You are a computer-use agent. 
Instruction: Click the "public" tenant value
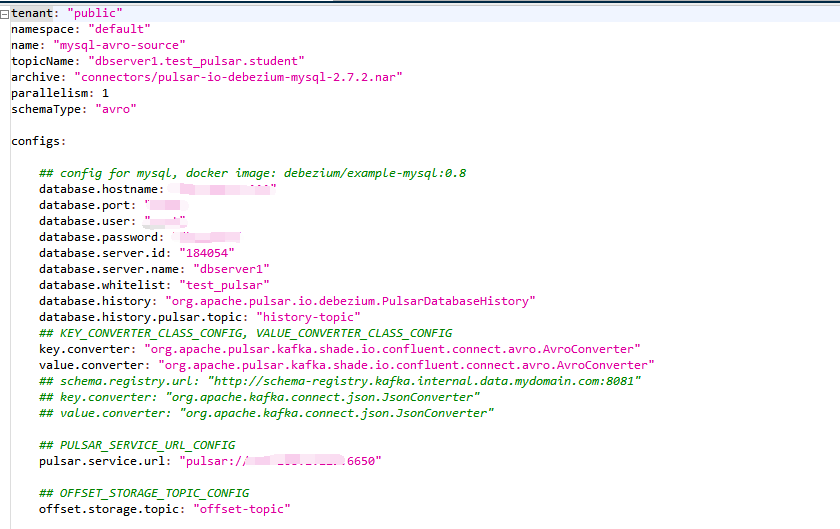coord(95,13)
